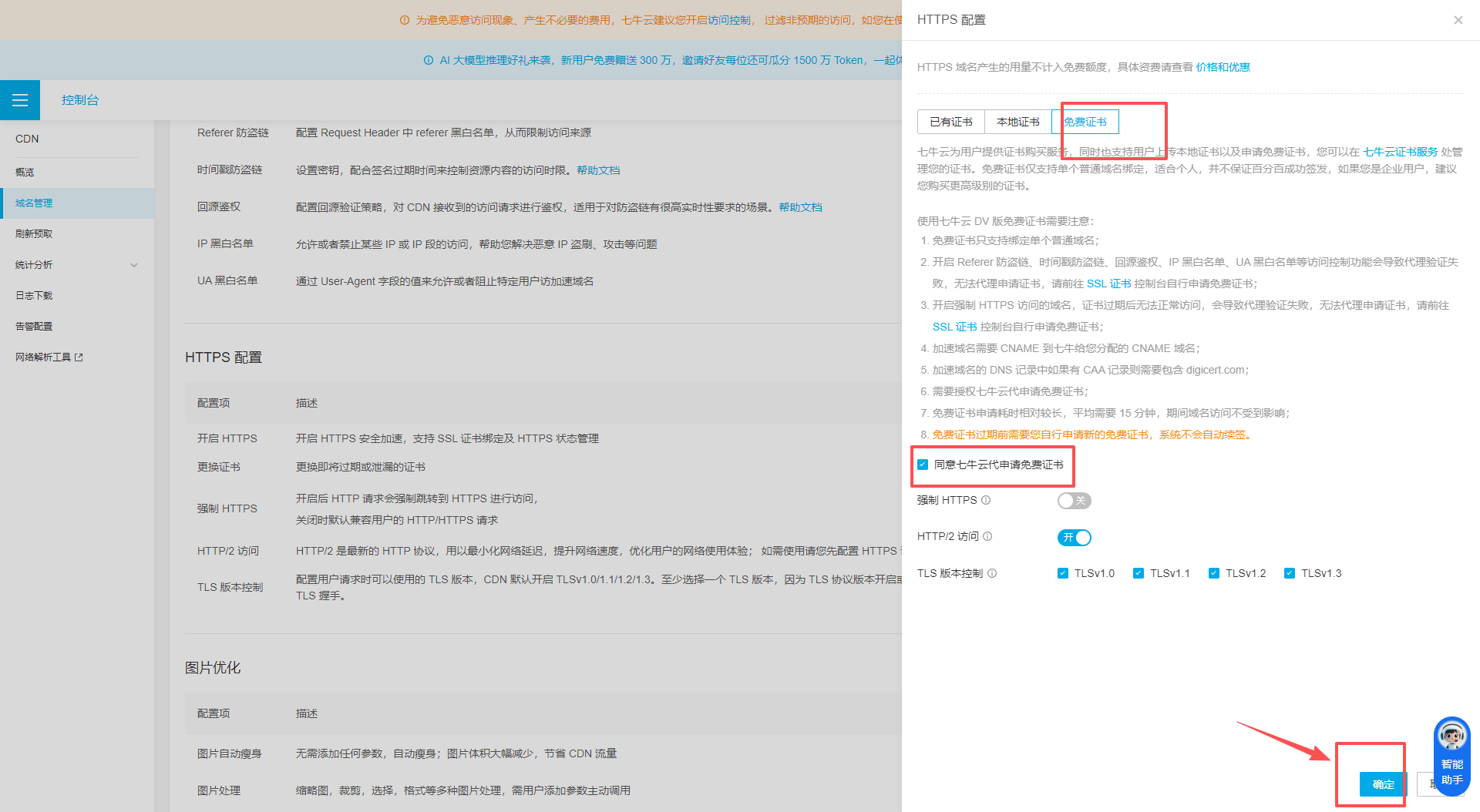Turn off the HTTP/2 访问 switch

tap(1074, 538)
